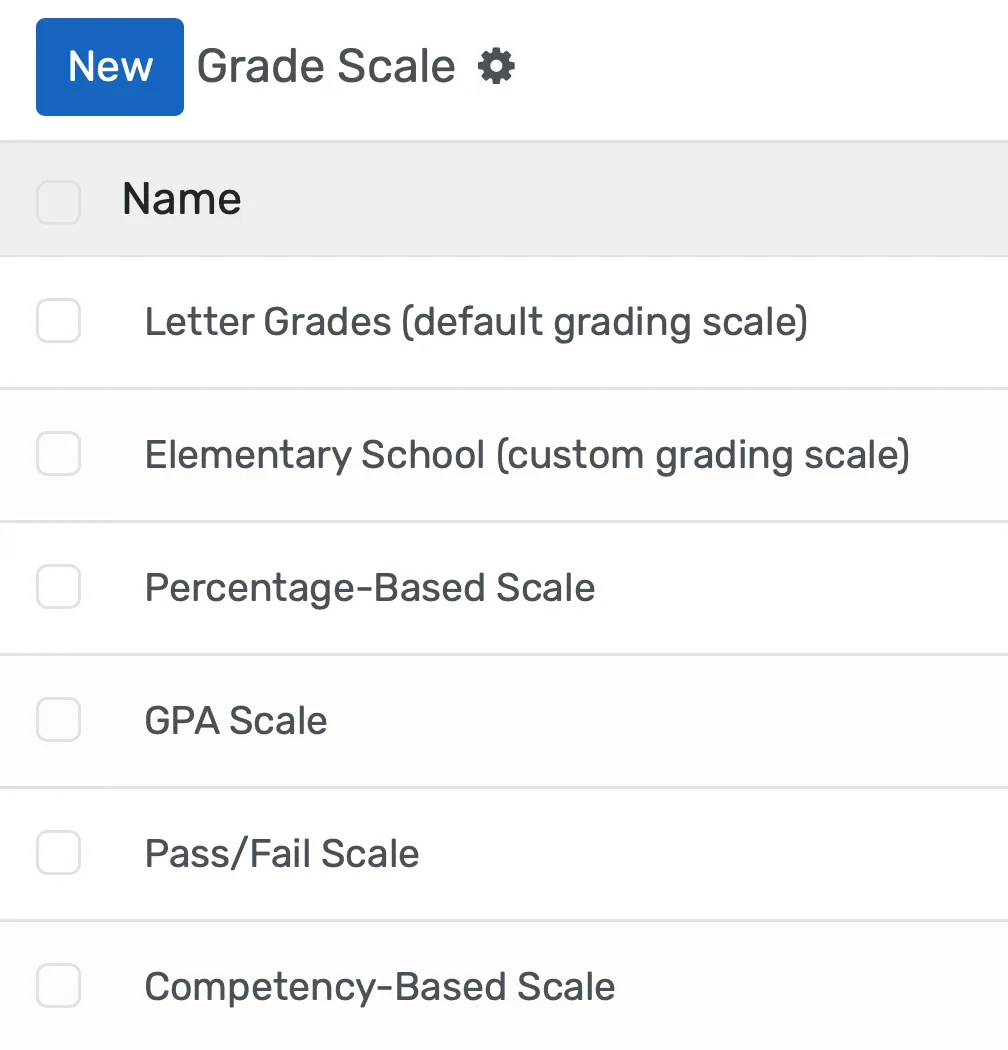
Task: Open the options menu via the gear icon
Action: (x=497, y=66)
